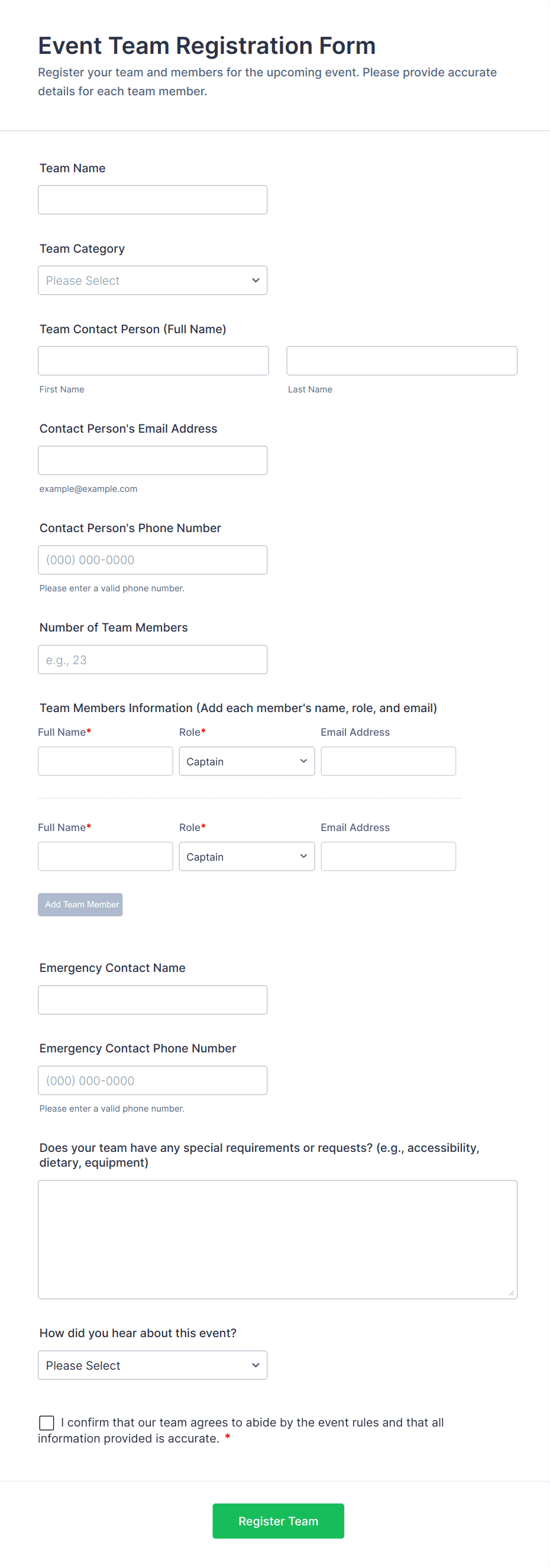
Task: Click the special requirements text area
Action: [x=277, y=1239]
